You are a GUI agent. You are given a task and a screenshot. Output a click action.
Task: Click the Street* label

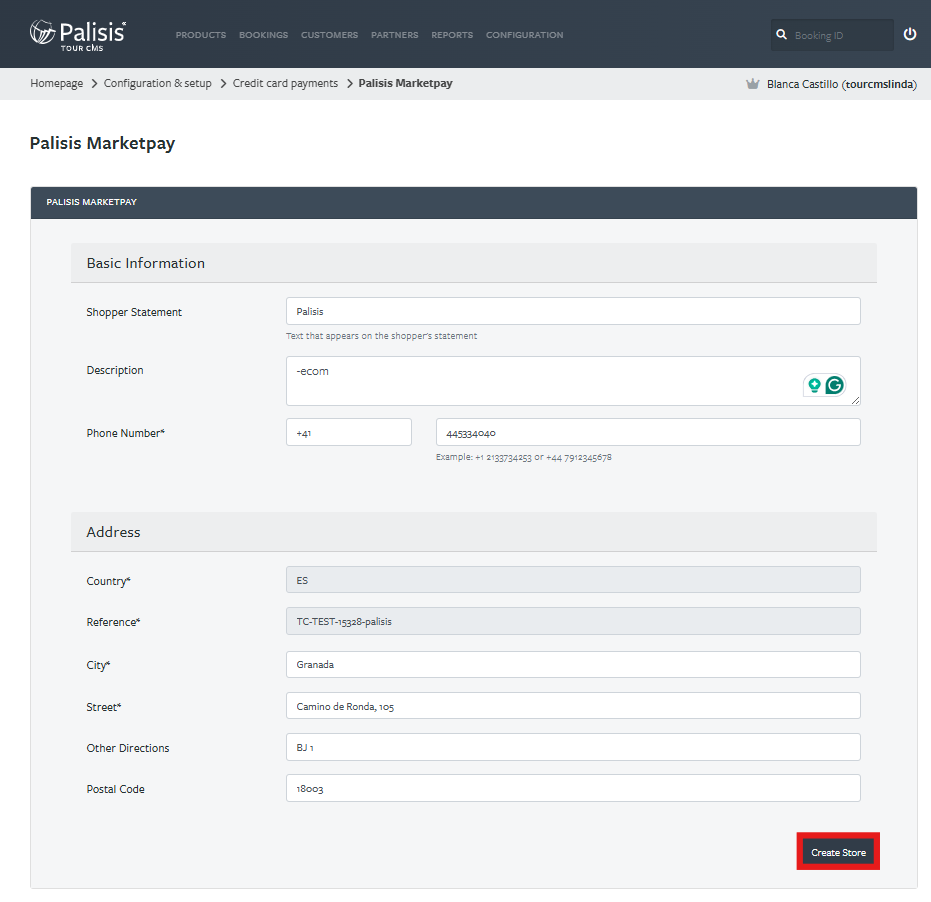tap(103, 707)
